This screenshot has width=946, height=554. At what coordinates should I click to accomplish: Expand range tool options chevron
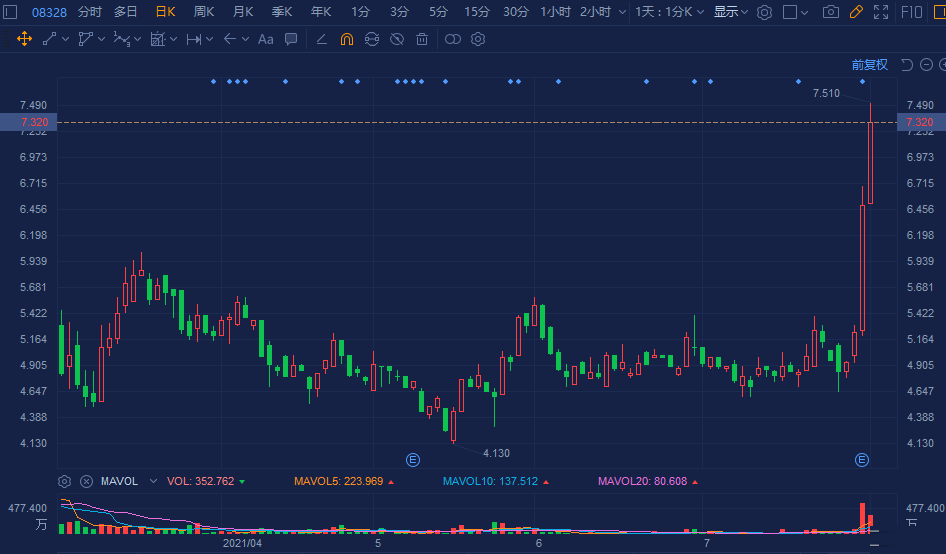tap(209, 39)
